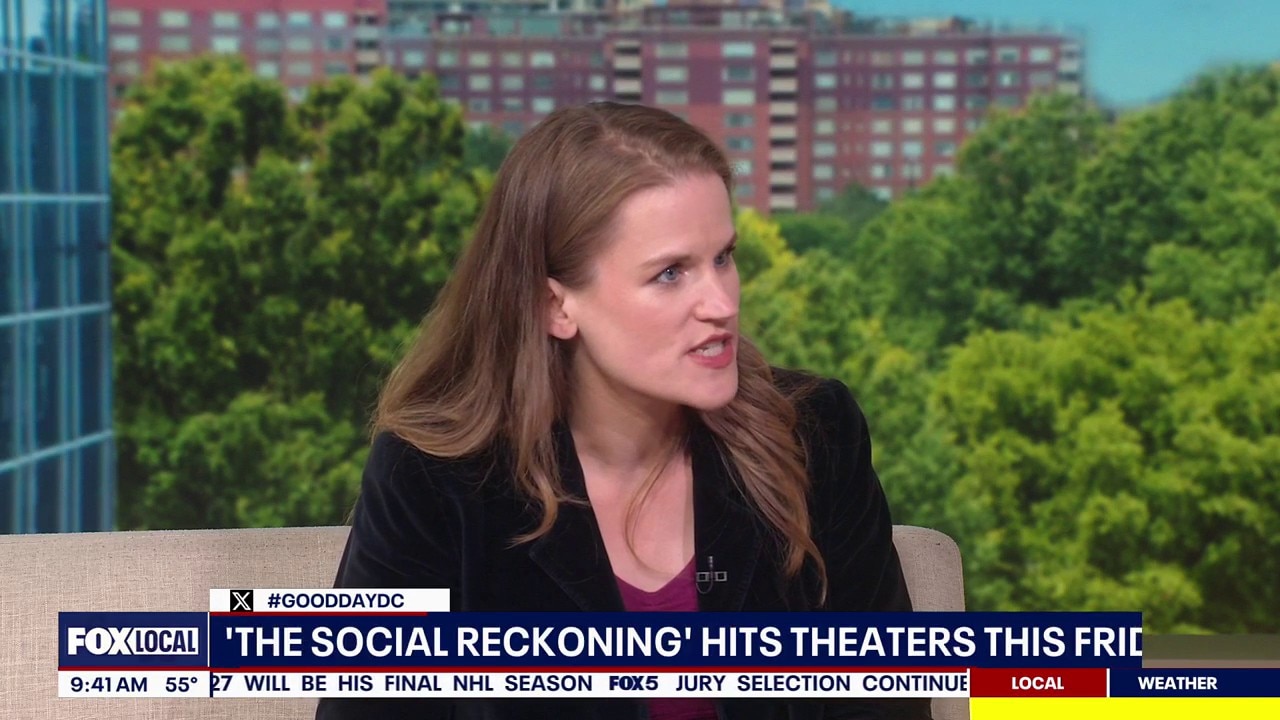Click the FOX LOCAL logo
This screenshot has width=1280, height=720.
(133, 641)
